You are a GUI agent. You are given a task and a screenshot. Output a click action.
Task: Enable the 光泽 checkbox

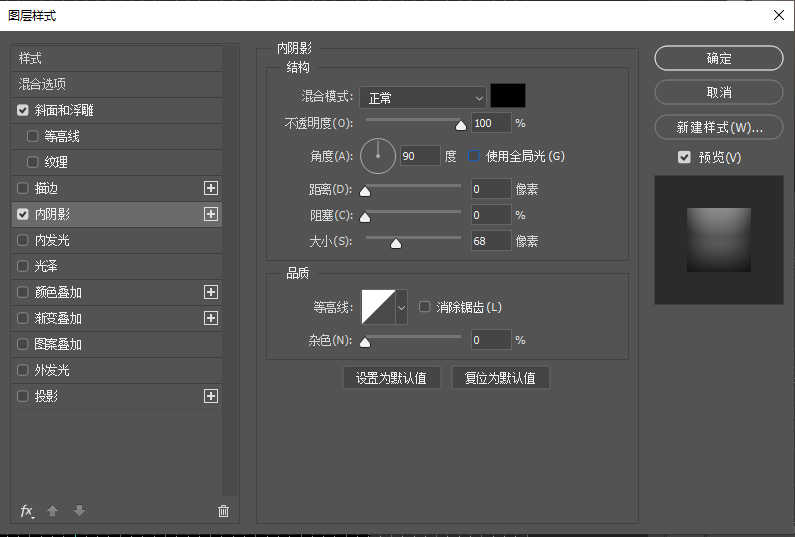click(23, 266)
